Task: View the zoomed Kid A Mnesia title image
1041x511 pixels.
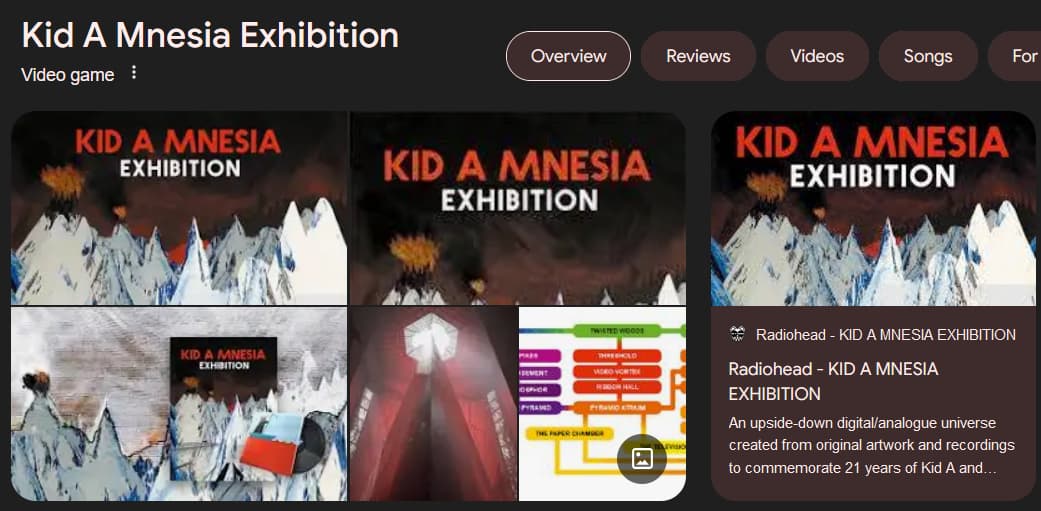Action: (518, 208)
